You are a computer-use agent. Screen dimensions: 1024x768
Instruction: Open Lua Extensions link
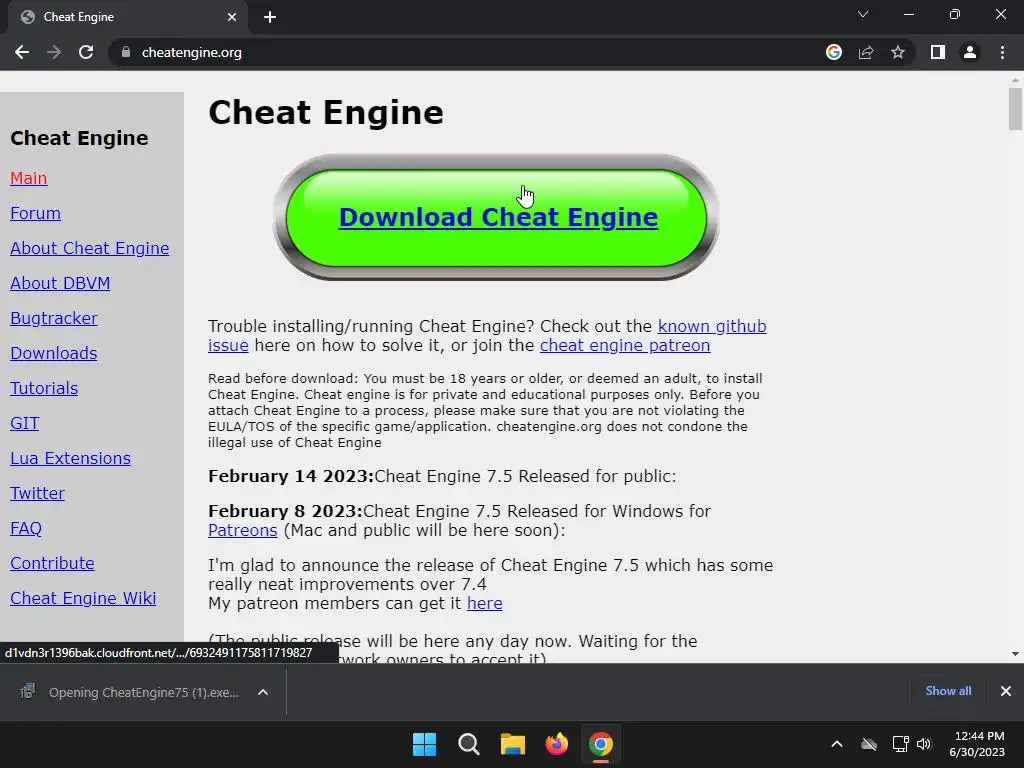tap(71, 458)
